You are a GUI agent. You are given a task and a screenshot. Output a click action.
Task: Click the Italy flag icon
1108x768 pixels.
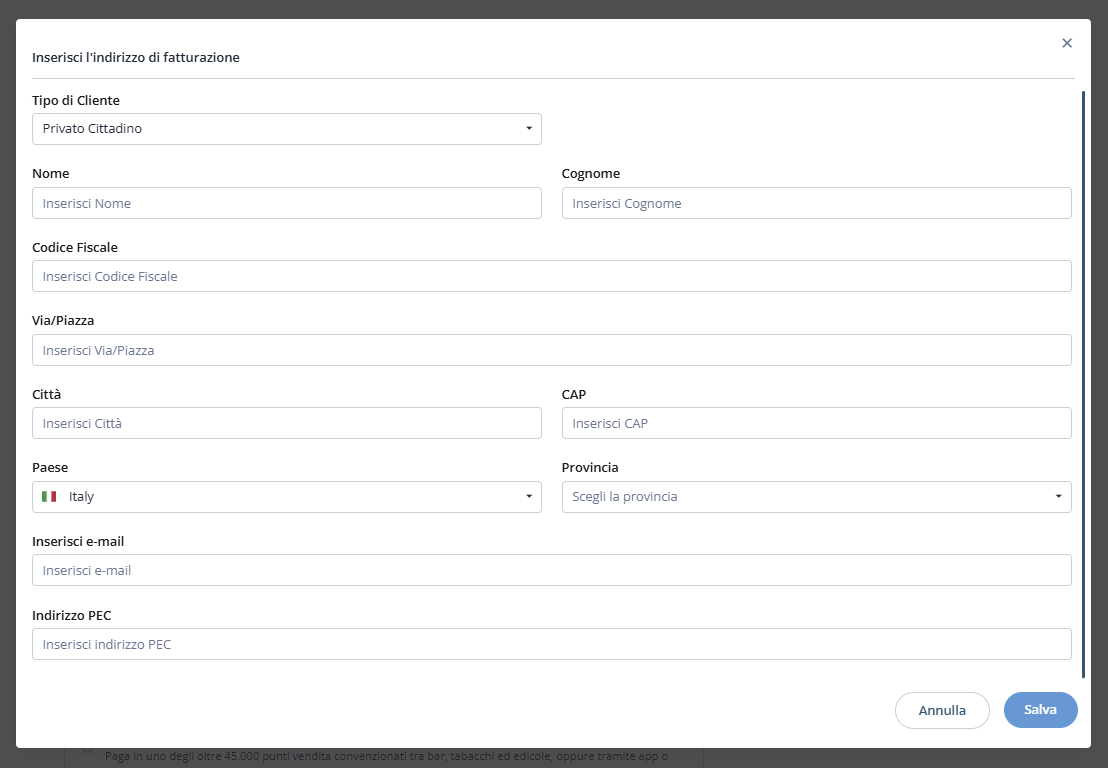[x=49, y=497]
